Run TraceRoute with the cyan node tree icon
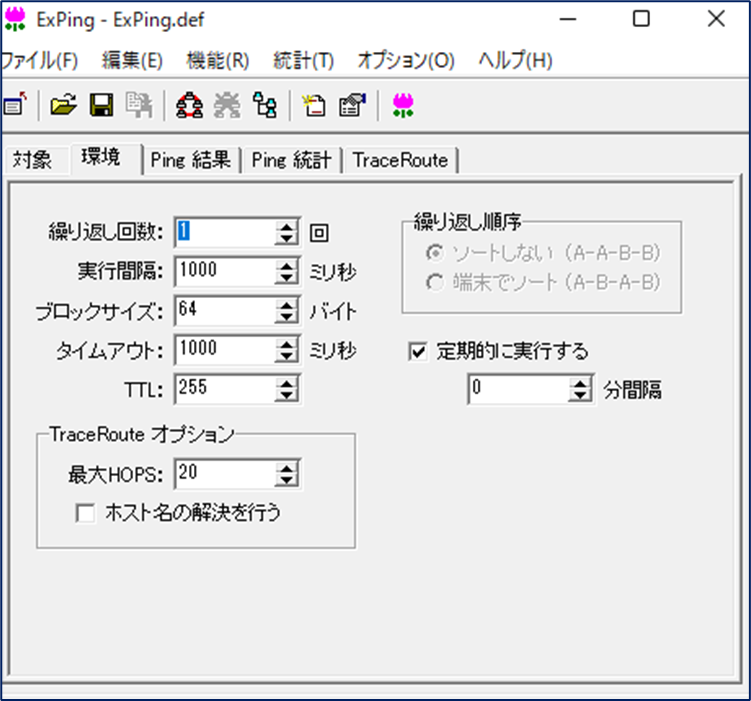 coord(264,104)
